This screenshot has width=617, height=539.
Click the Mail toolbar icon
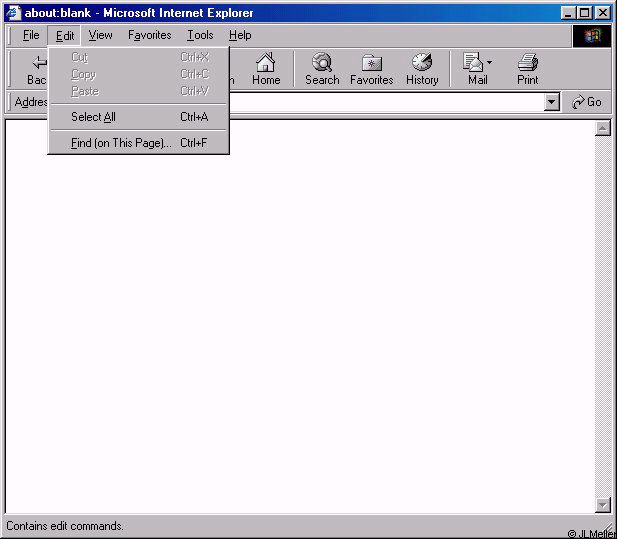tap(475, 68)
